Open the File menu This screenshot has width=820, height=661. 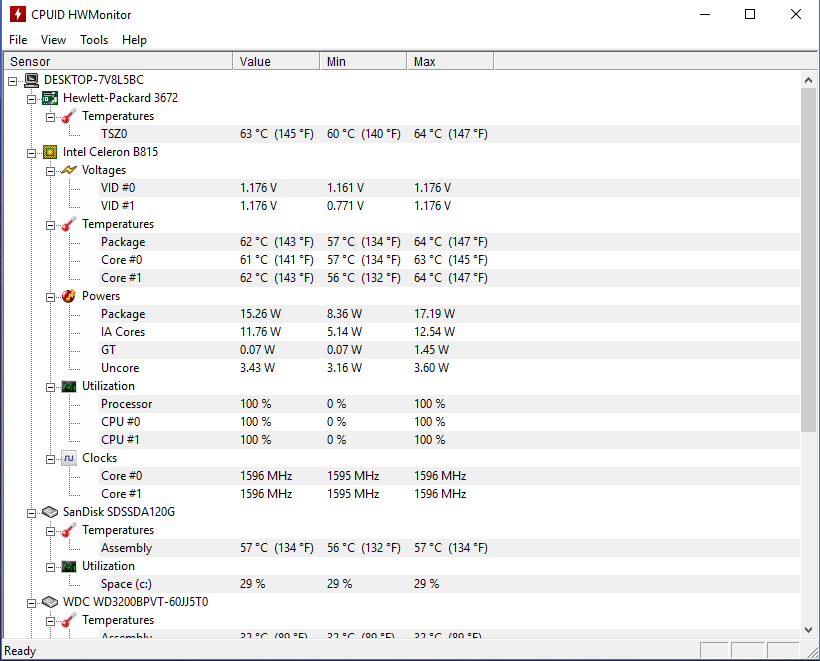18,40
